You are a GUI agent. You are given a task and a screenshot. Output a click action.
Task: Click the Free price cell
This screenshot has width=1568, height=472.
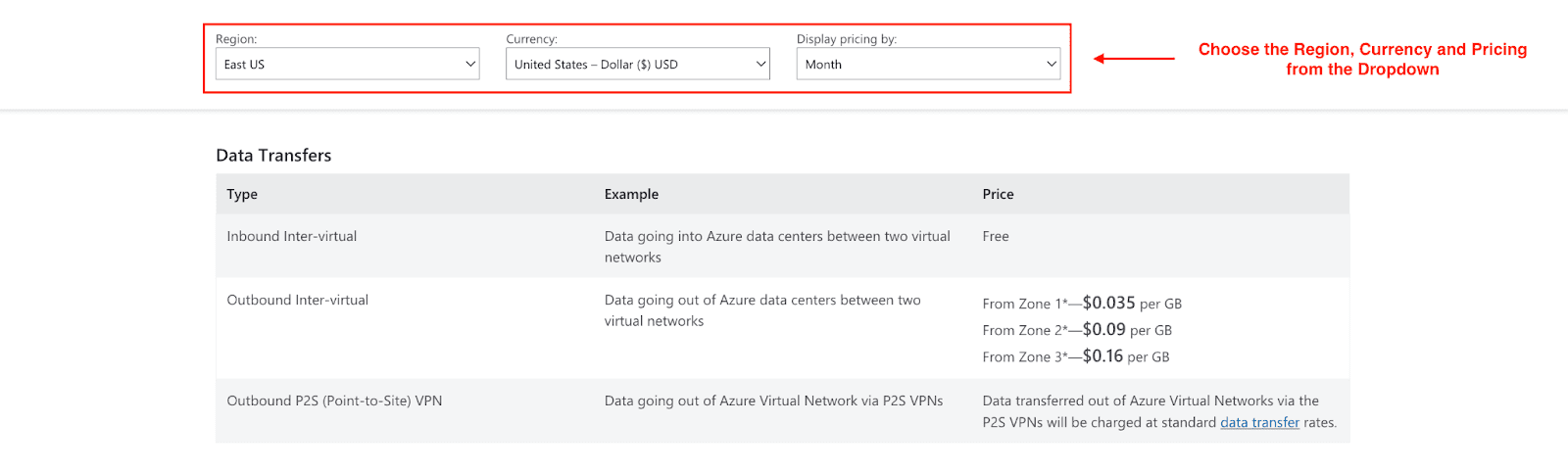pyautogui.click(x=996, y=237)
